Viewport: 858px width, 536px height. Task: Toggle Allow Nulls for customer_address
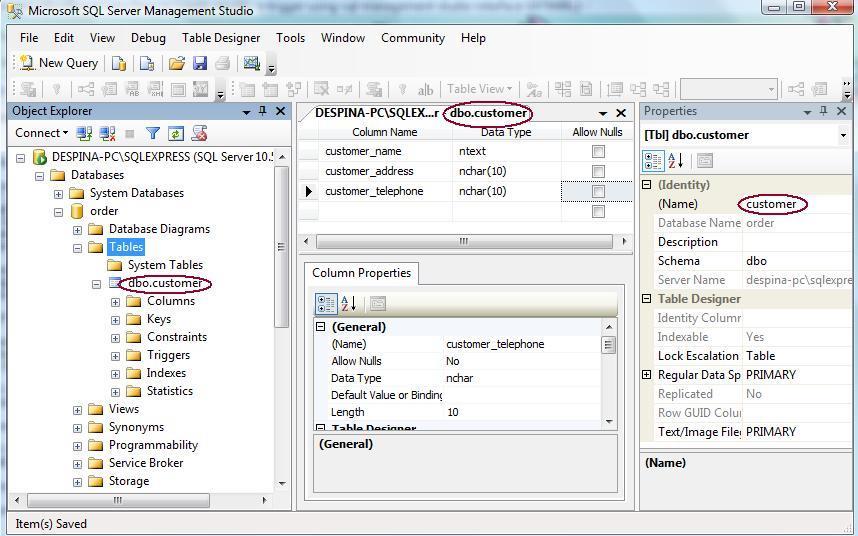(598, 171)
